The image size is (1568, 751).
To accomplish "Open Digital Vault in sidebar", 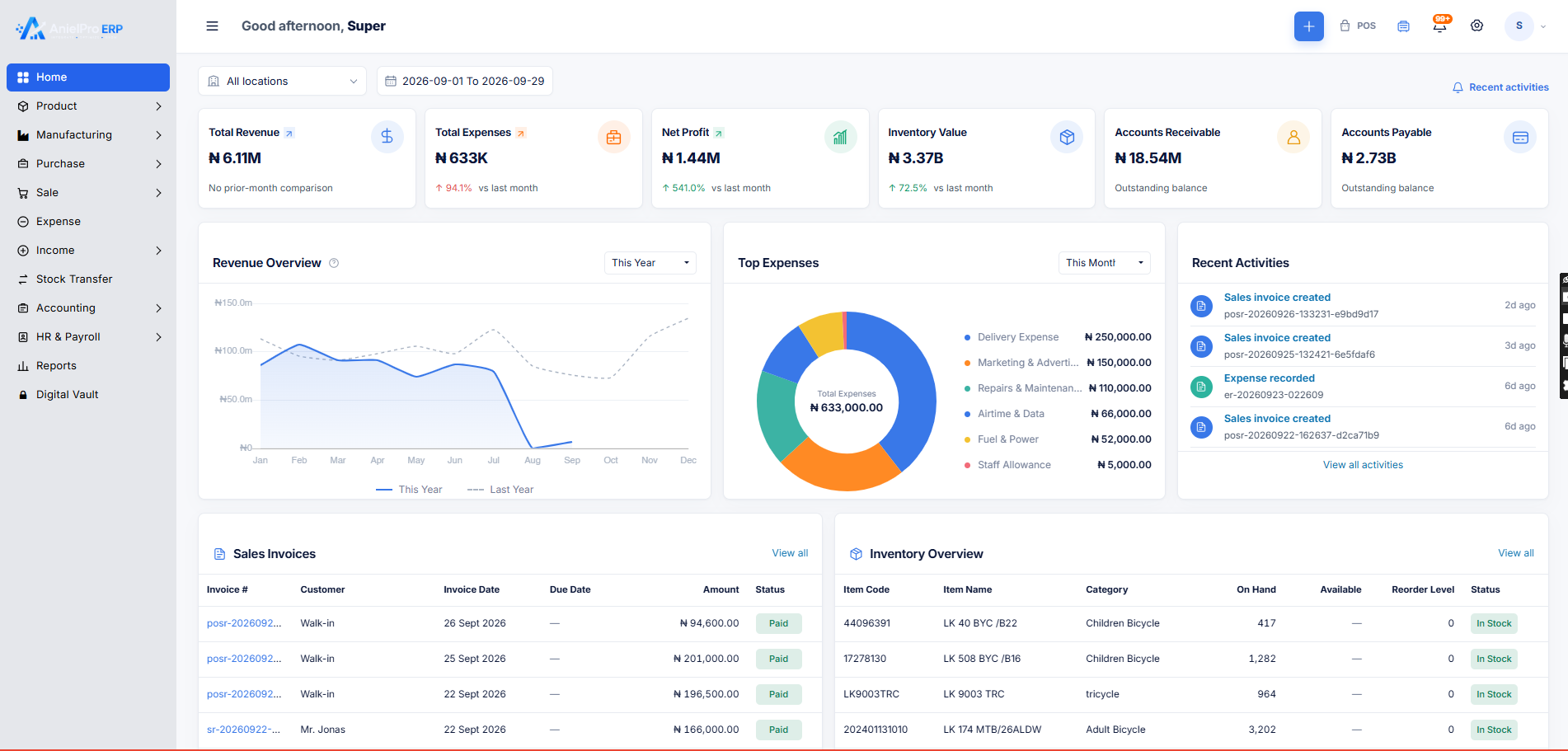I will (x=88, y=395).
